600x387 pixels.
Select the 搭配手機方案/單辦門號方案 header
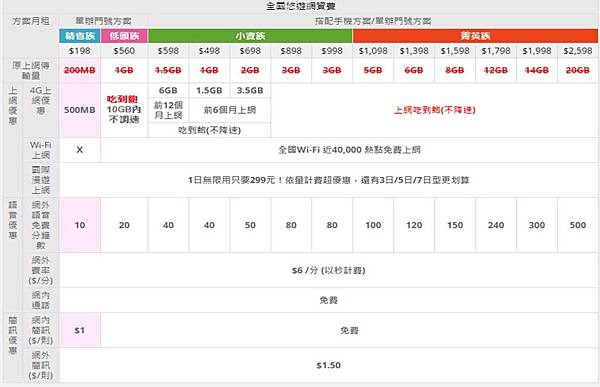(373, 21)
